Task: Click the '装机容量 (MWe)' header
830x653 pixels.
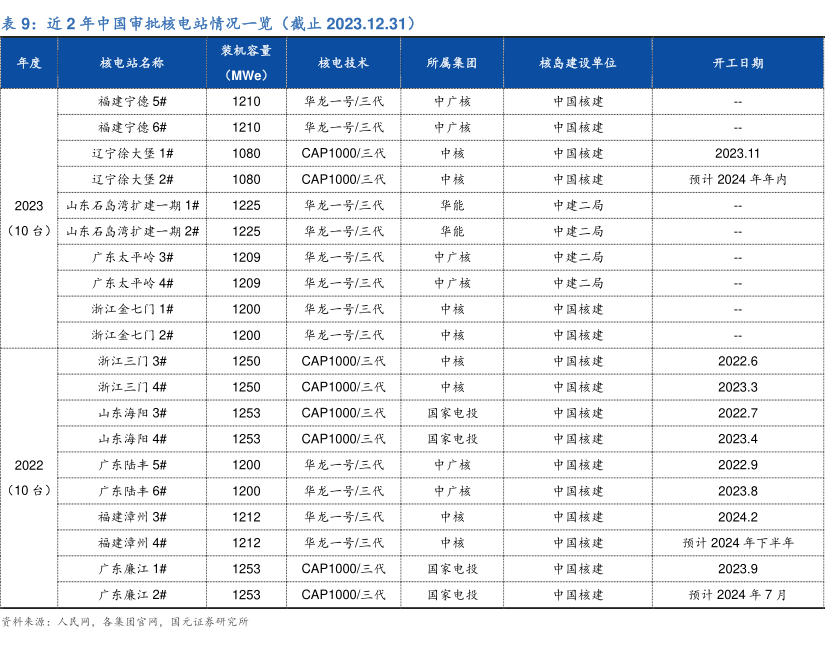Action: click(246, 63)
